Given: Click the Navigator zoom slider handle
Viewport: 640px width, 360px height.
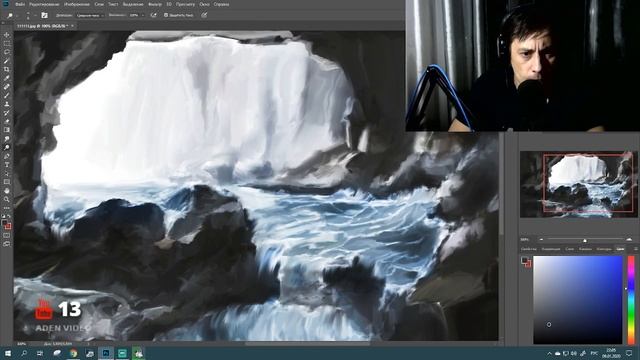Looking at the screenshot, I should 584,240.
